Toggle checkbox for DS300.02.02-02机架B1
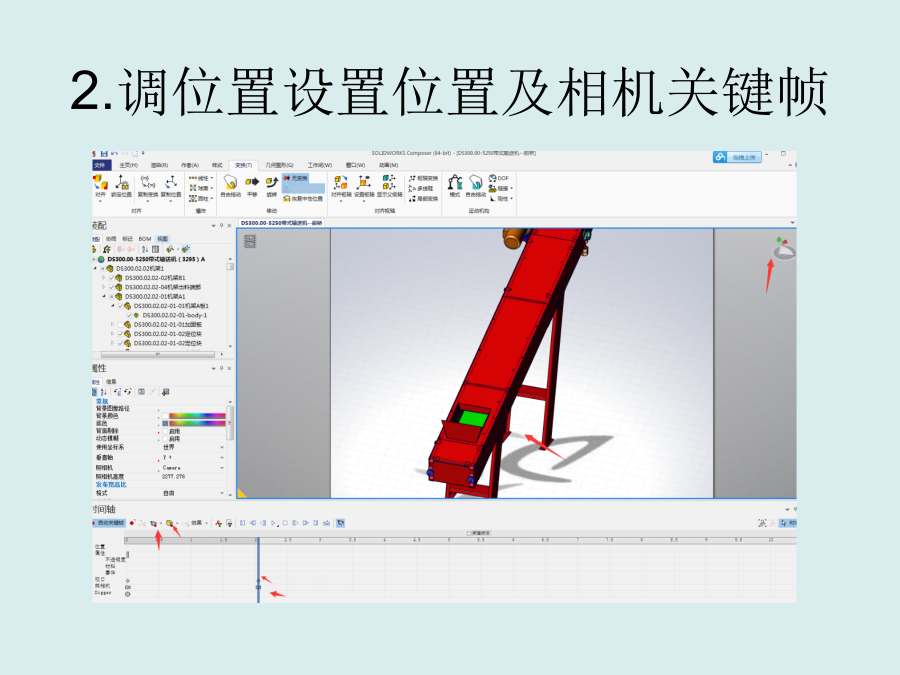 pos(112,277)
